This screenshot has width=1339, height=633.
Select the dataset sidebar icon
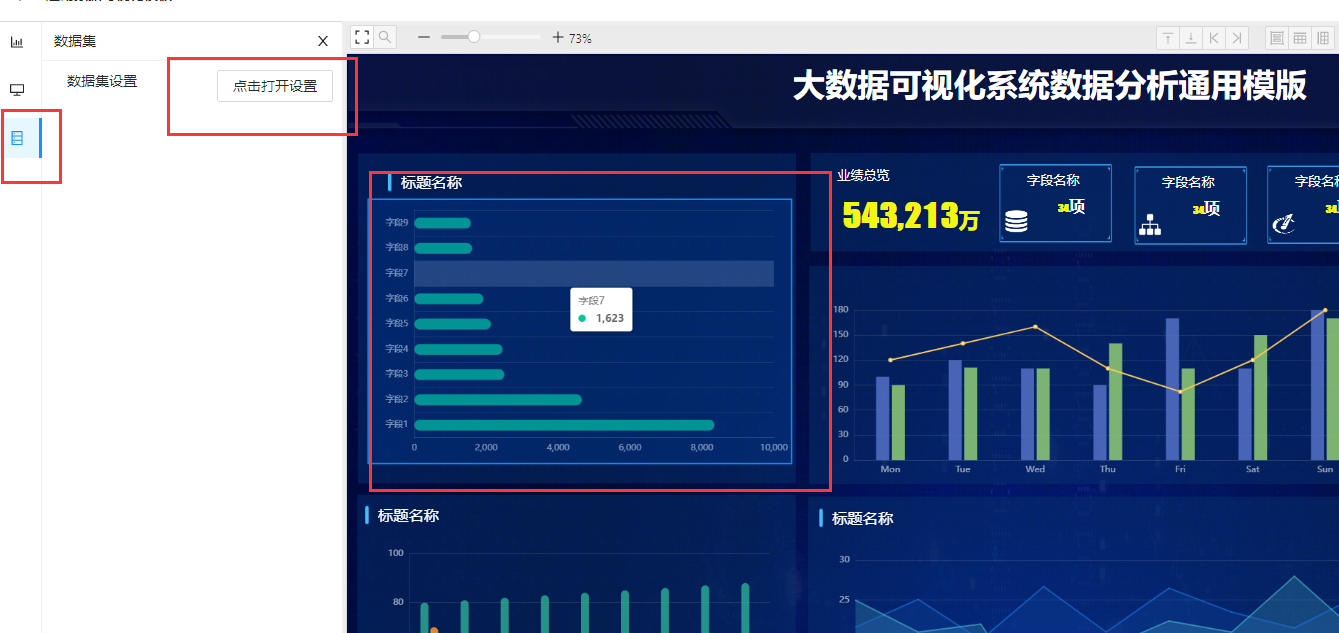(x=17, y=138)
